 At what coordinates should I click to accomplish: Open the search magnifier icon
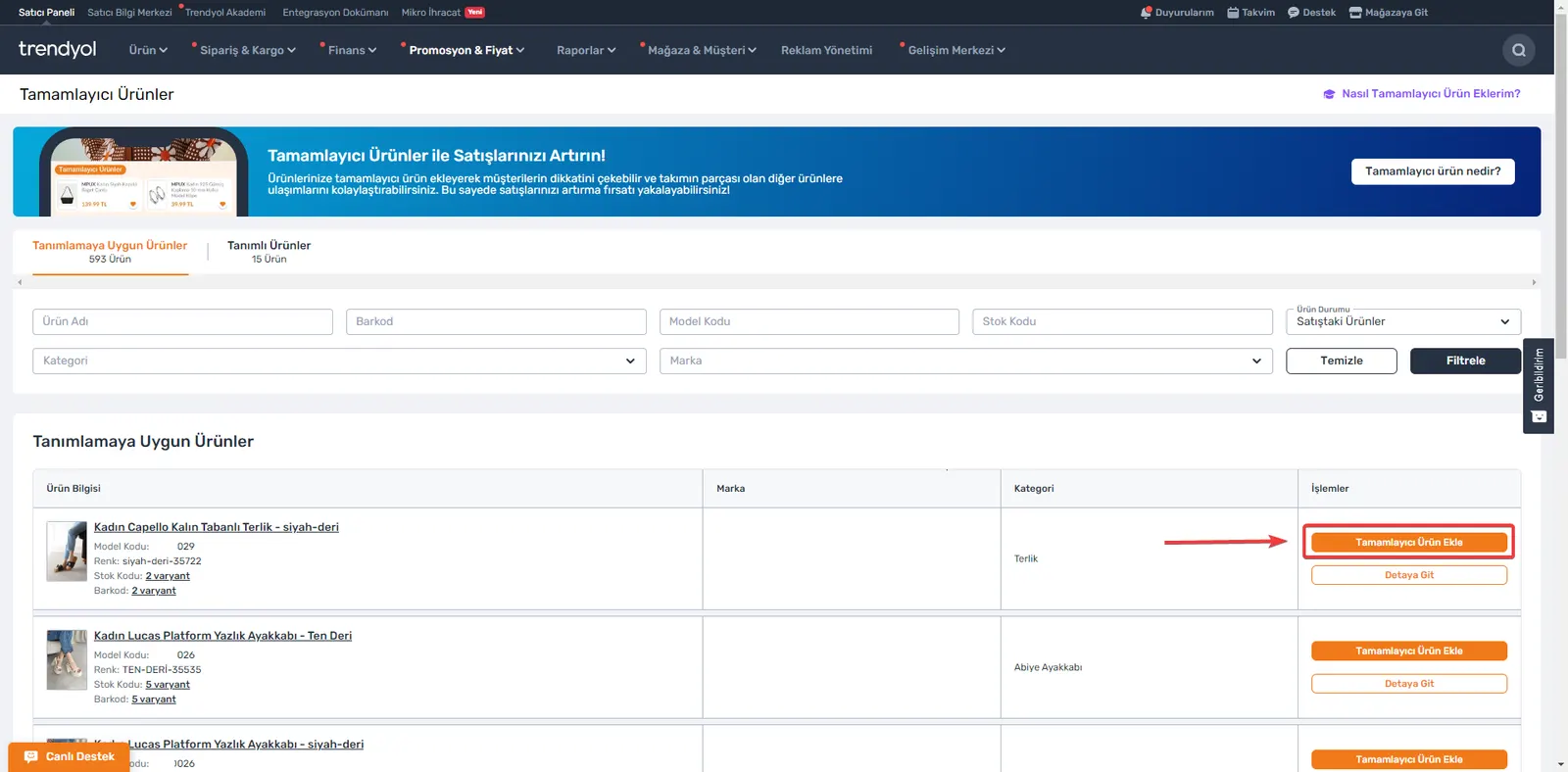coord(1518,50)
